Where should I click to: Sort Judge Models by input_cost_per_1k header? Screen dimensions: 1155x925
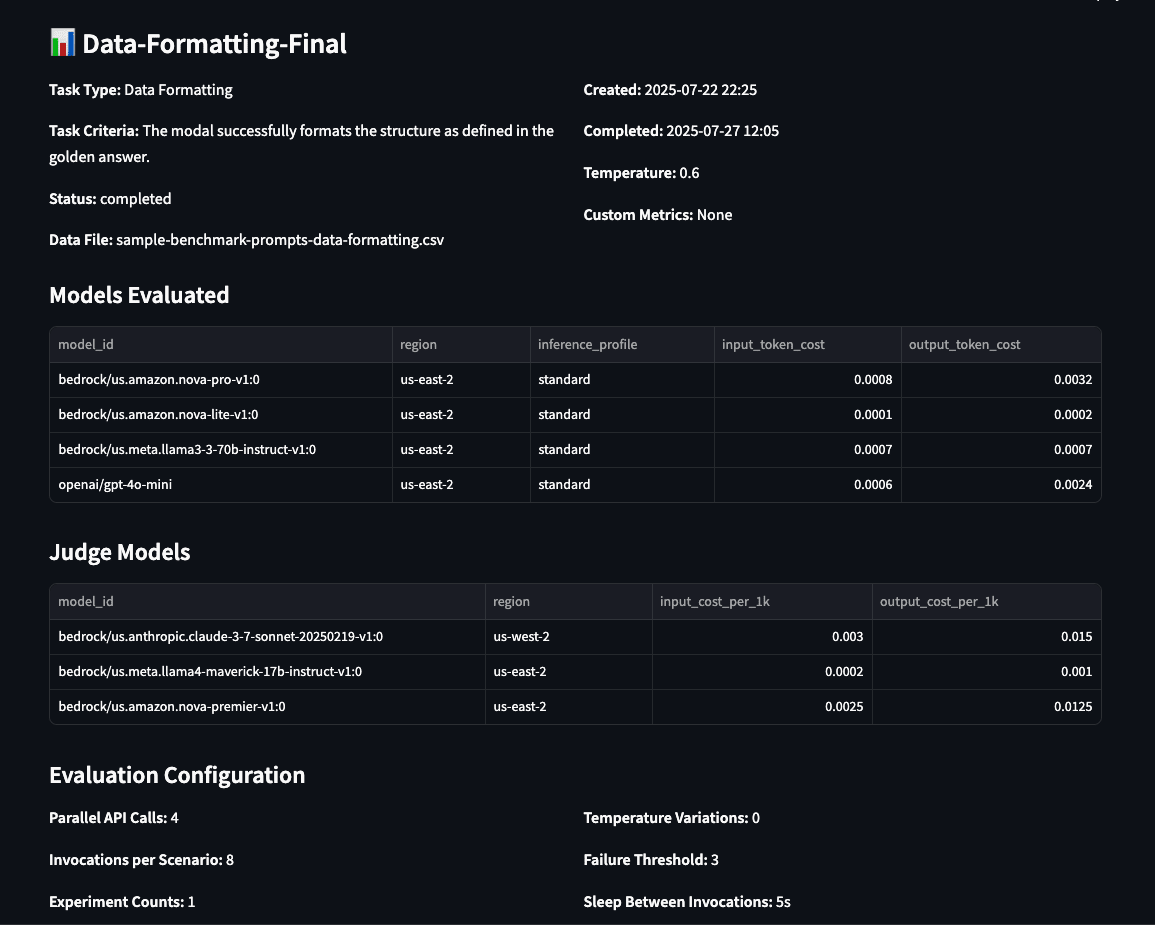[714, 602]
